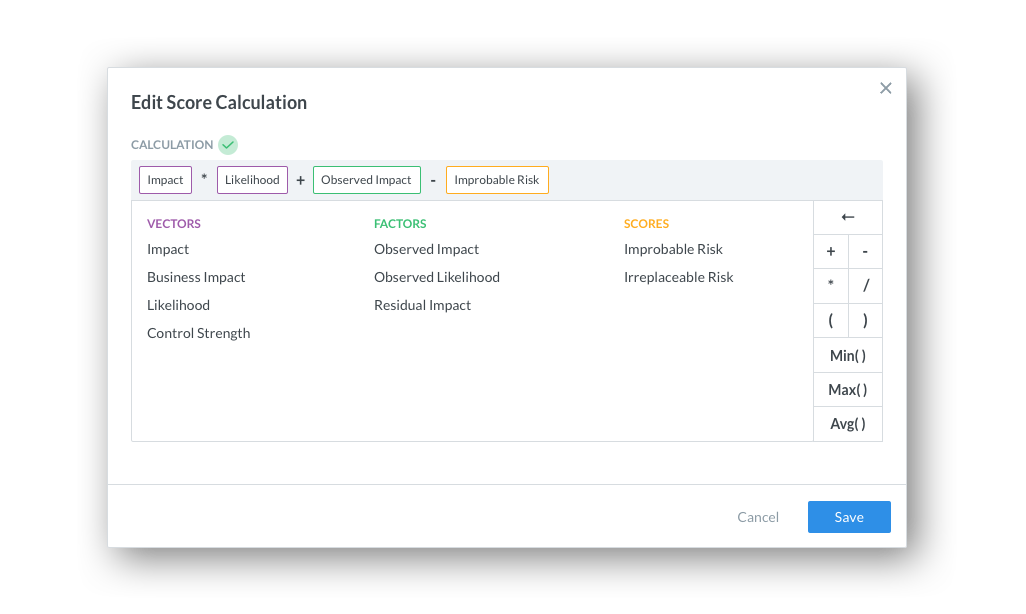The image size is (1026, 614).
Task: Add Residual Impact factor
Action: pos(422,305)
